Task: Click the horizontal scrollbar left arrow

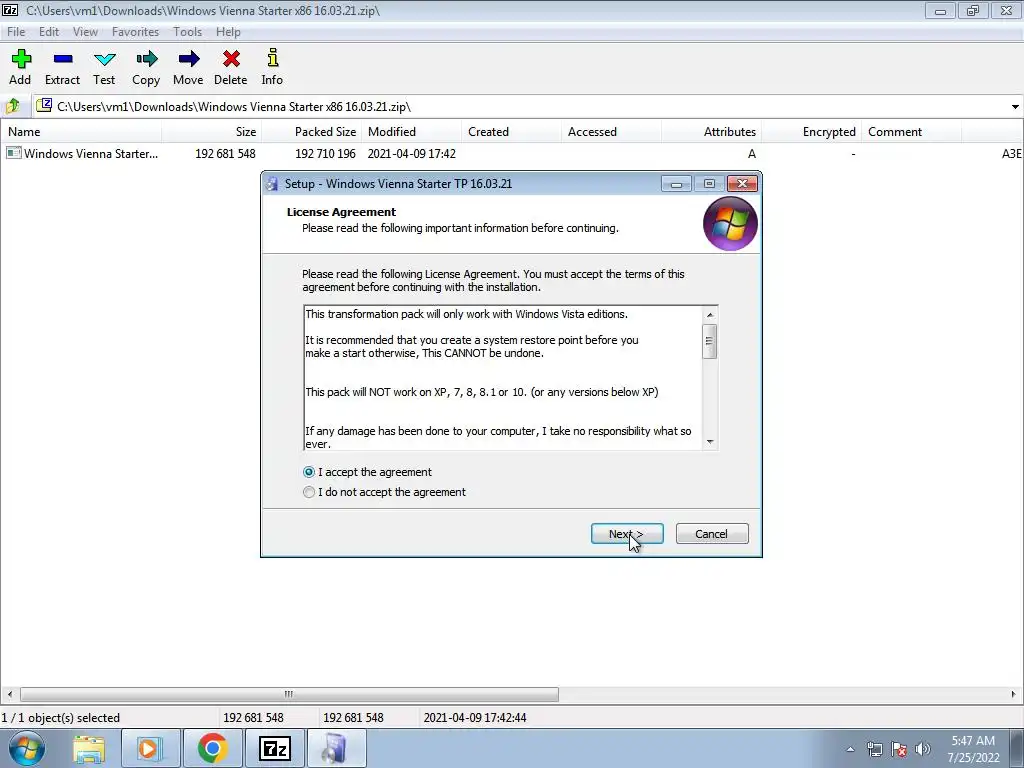Action: click(x=9, y=694)
